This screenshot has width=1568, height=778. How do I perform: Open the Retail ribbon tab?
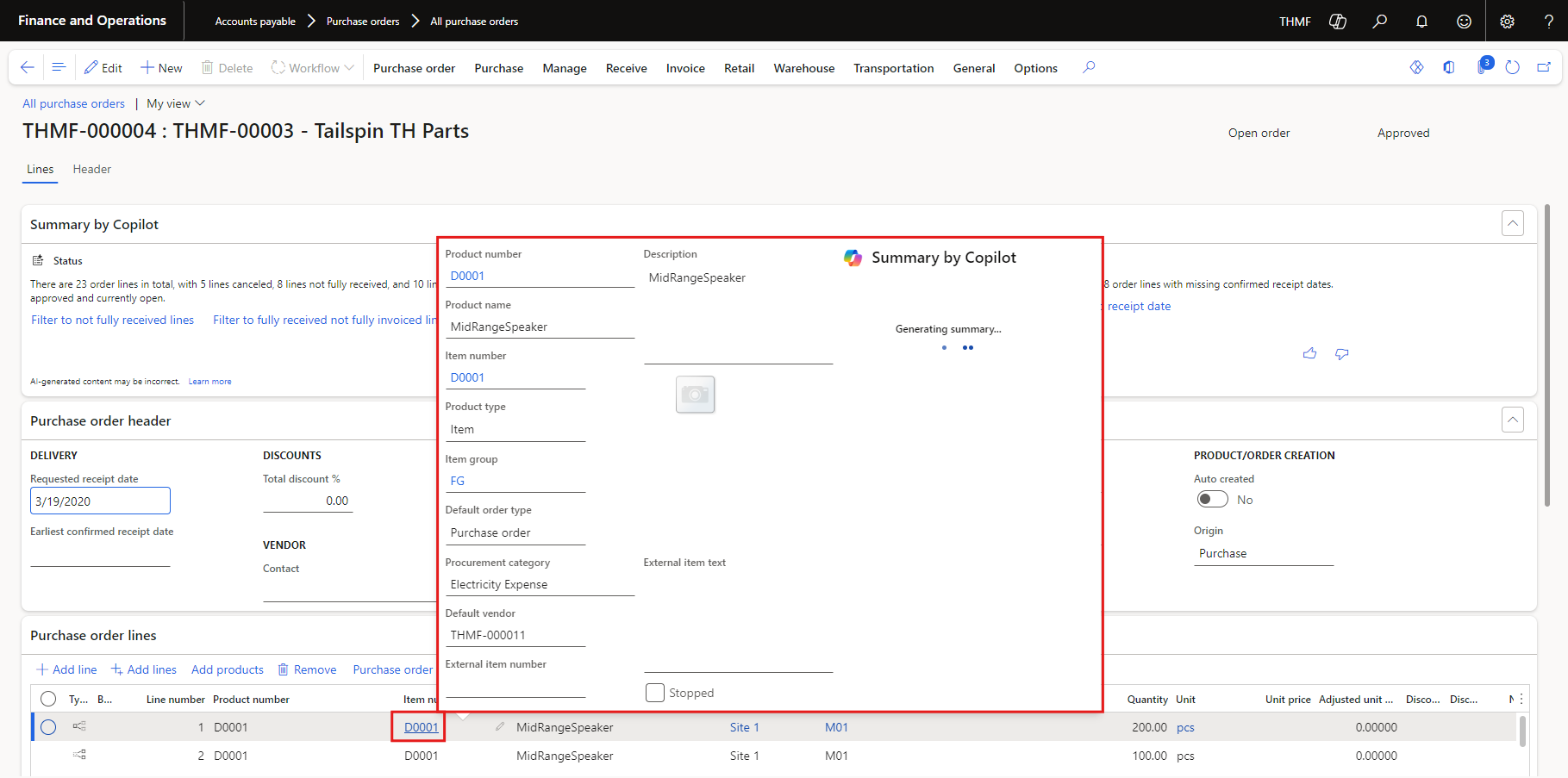click(739, 68)
